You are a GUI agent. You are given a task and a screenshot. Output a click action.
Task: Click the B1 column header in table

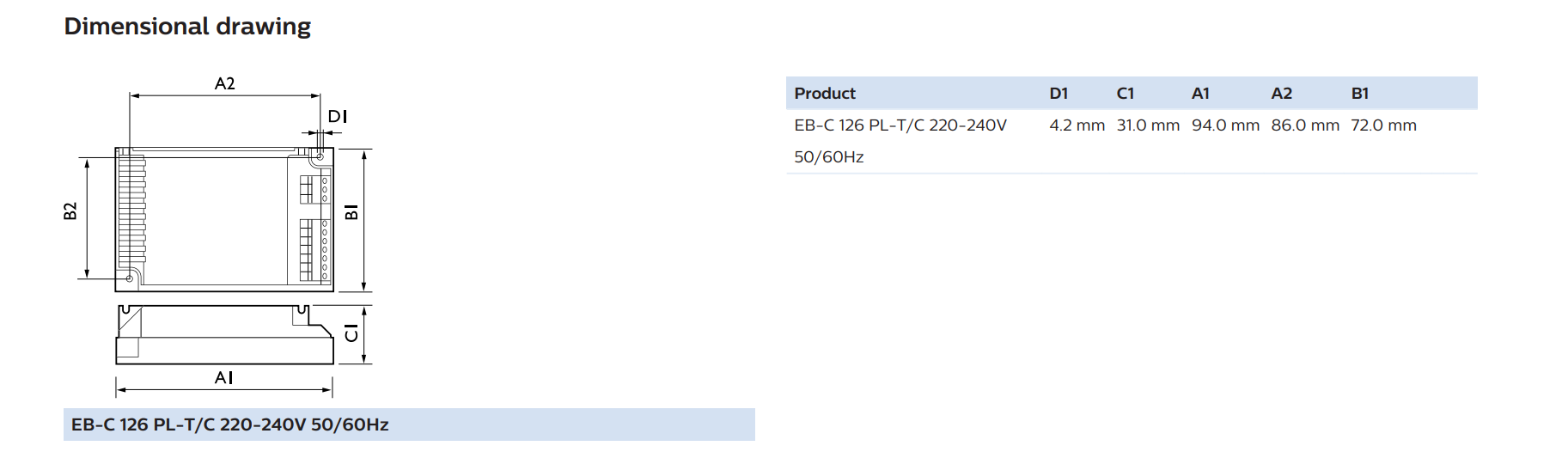coord(1360,94)
